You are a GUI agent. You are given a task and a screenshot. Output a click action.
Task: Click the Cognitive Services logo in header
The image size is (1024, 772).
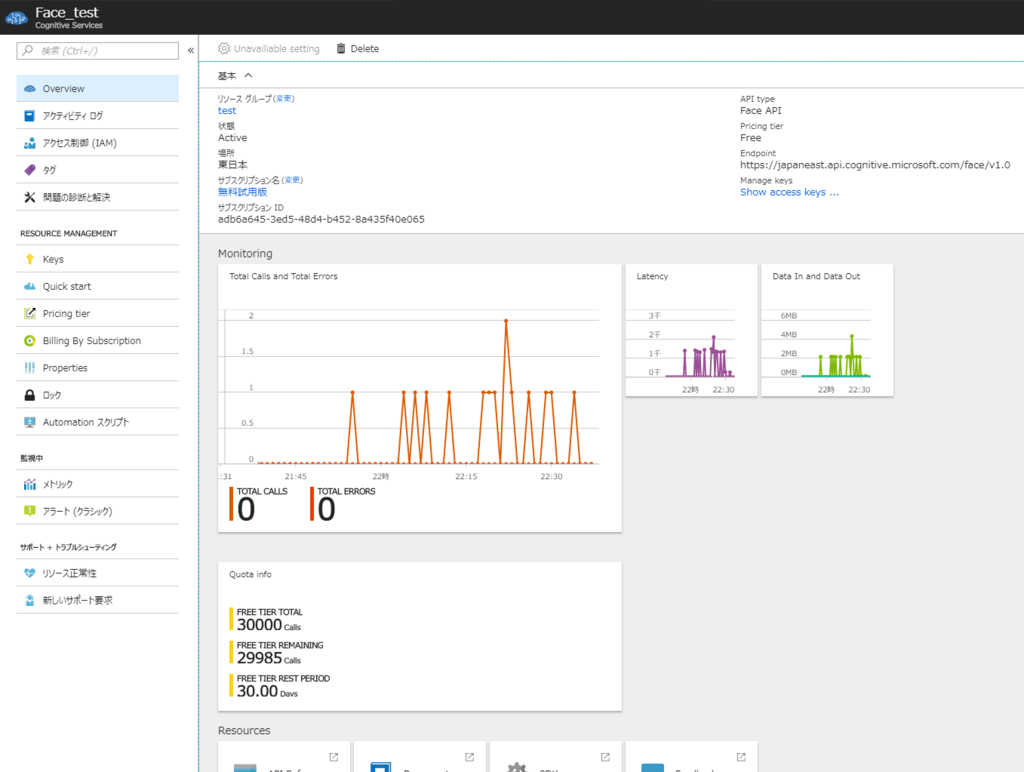[16, 18]
